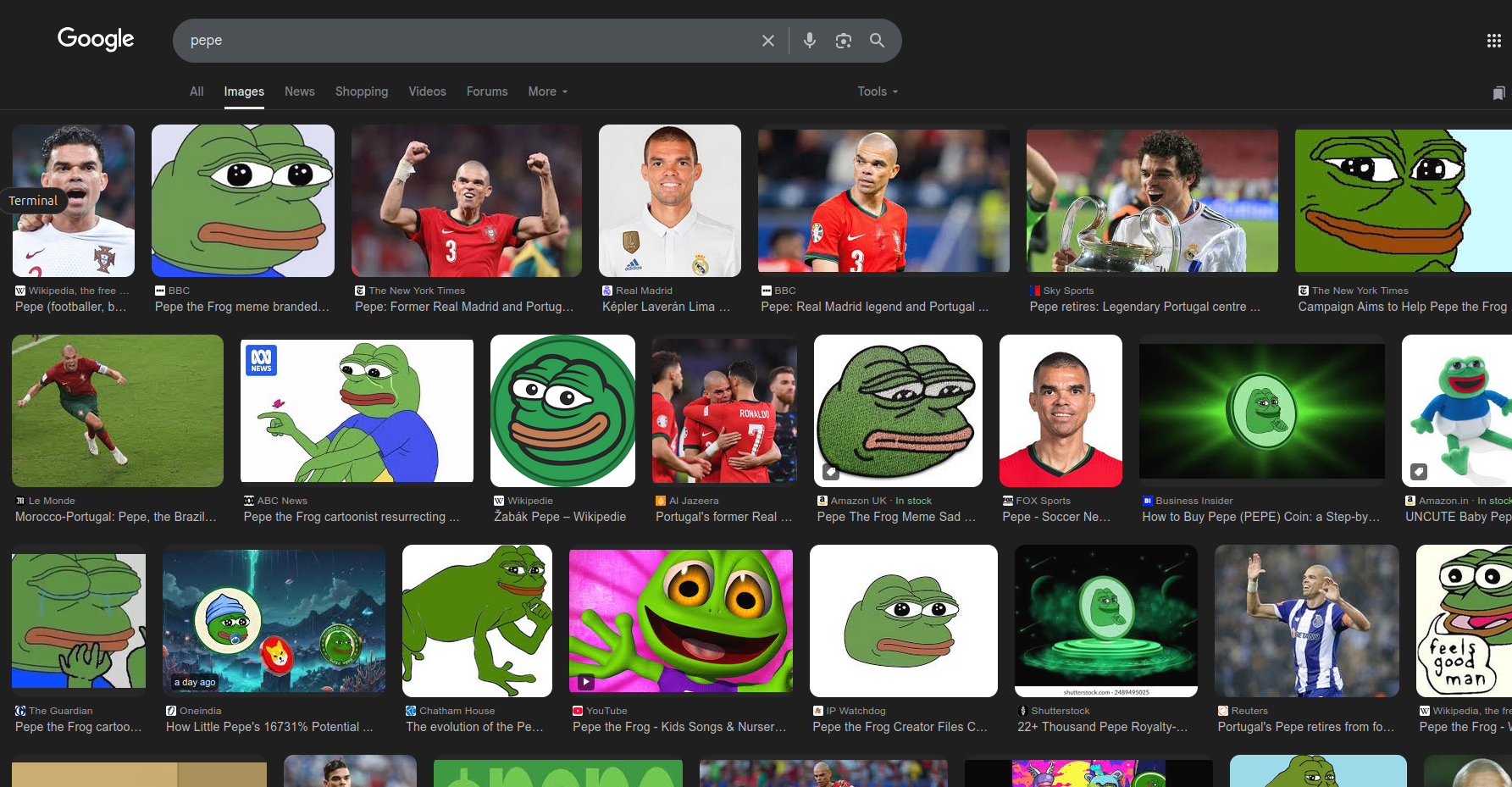The image size is (1512, 787).
Task: Clear the search box with the X icon
Action: (767, 41)
